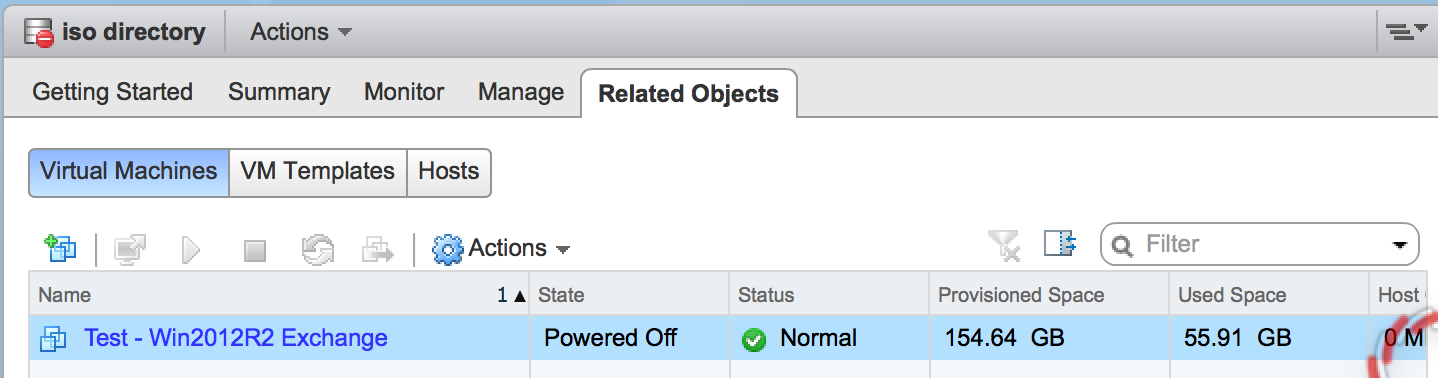Screen dimensions: 1438x378
Task: Switch to the Summary tab
Action: point(279,92)
